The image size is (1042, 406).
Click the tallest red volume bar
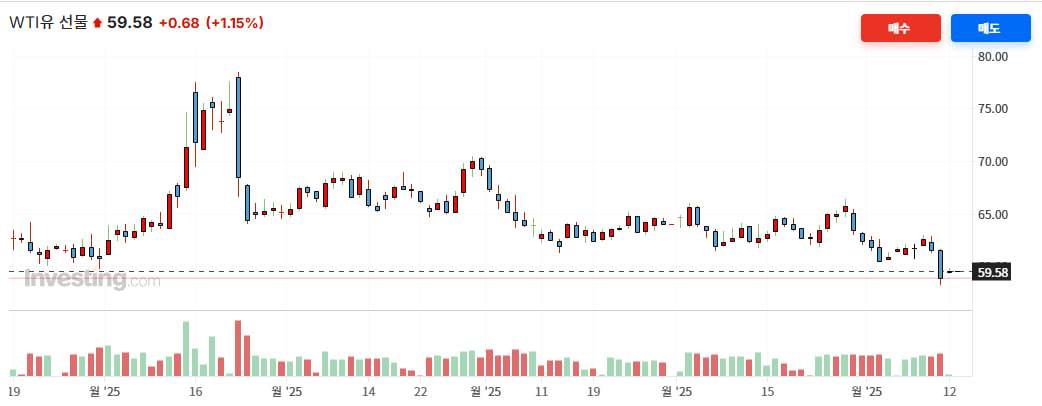click(x=238, y=348)
